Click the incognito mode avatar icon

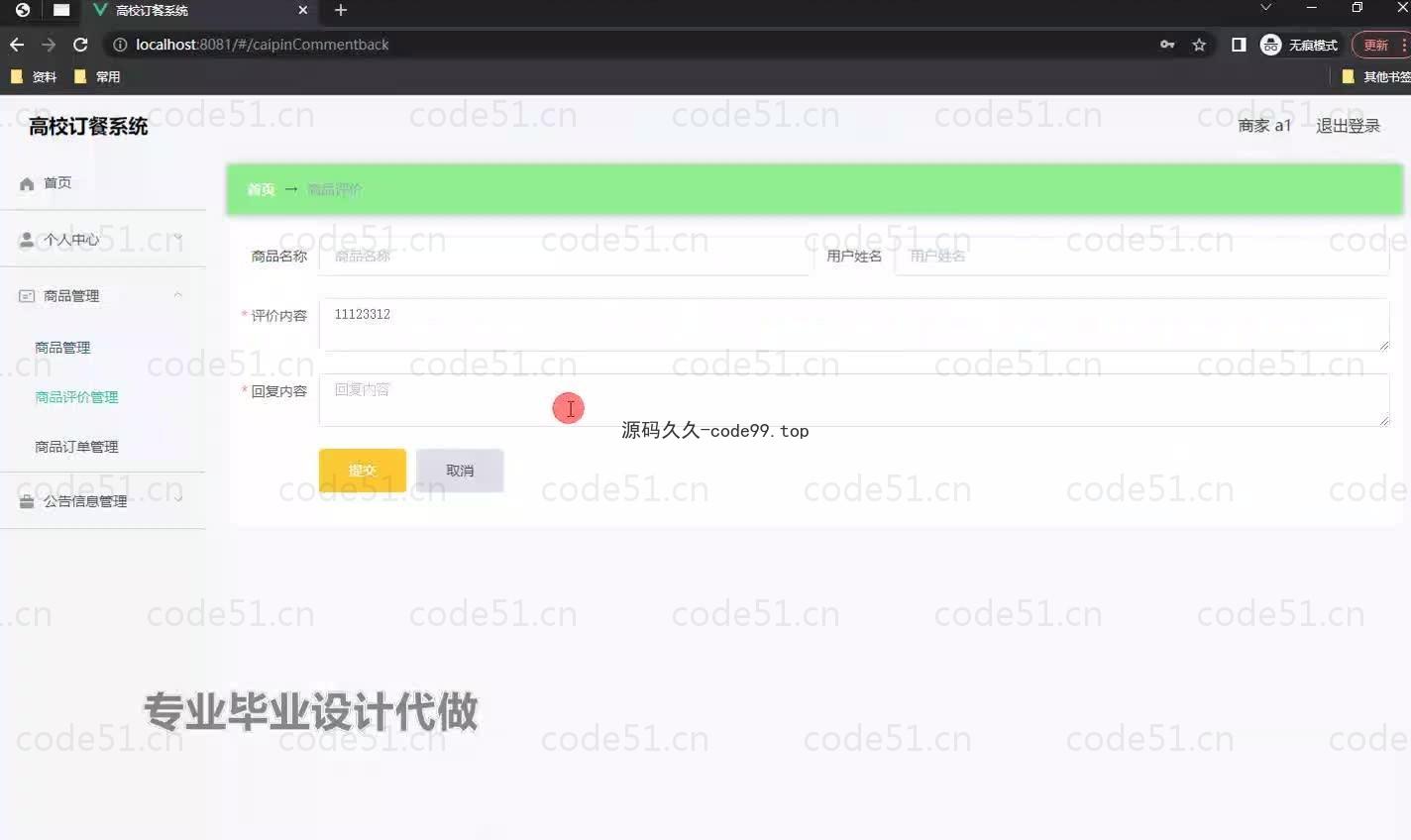pyautogui.click(x=1270, y=45)
